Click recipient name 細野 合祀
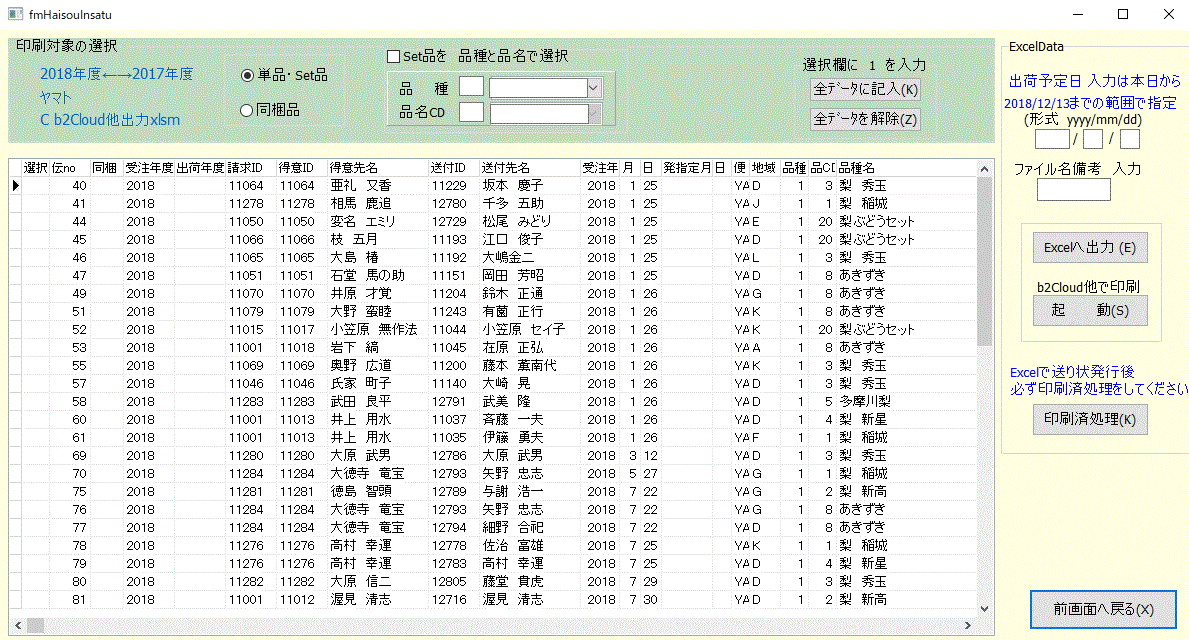Image resolution: width=1189 pixels, height=640 pixels. [x=513, y=528]
